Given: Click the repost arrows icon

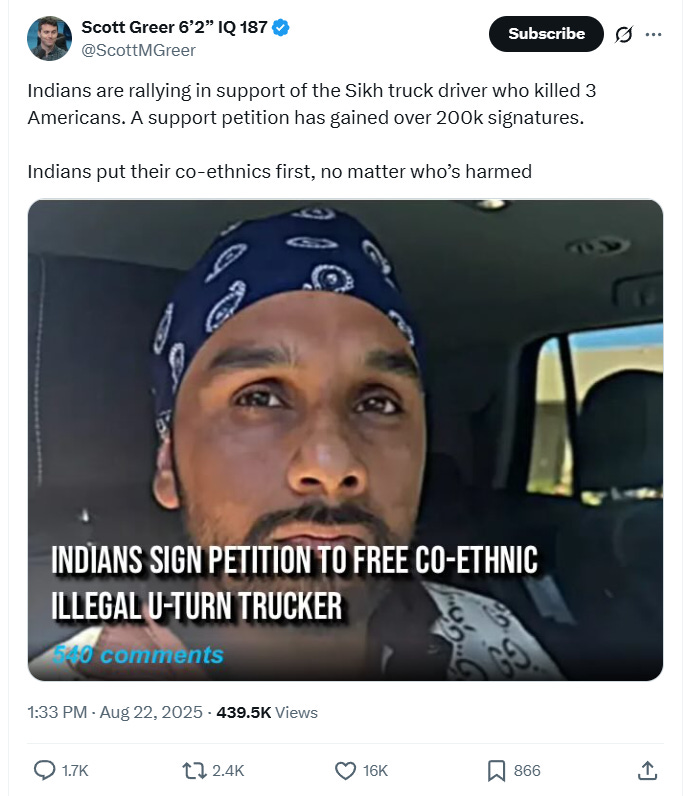Looking at the screenshot, I should click(194, 771).
